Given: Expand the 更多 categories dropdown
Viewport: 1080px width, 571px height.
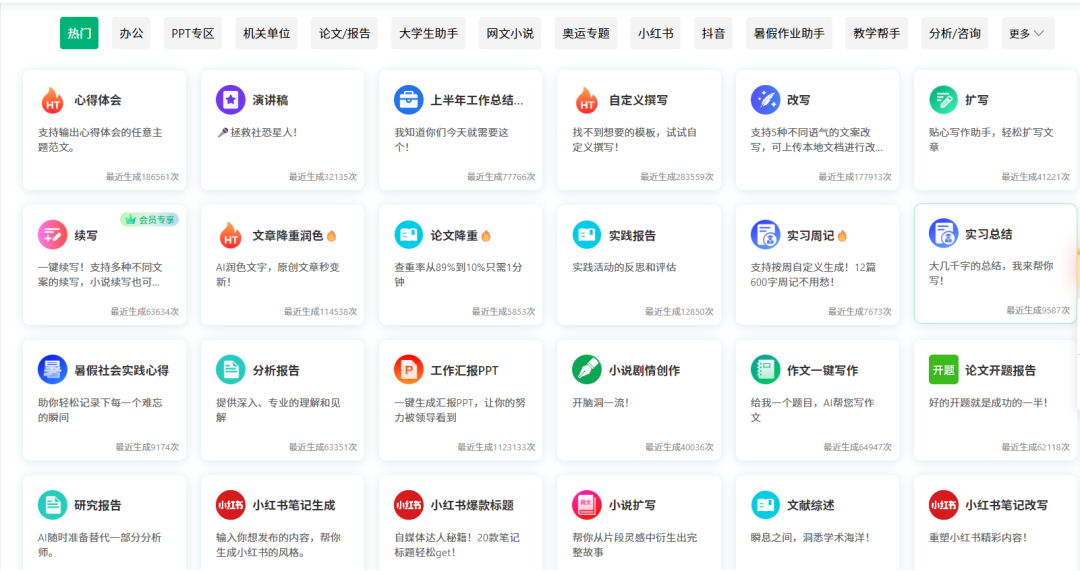Looking at the screenshot, I should pyautogui.click(x=1027, y=33).
